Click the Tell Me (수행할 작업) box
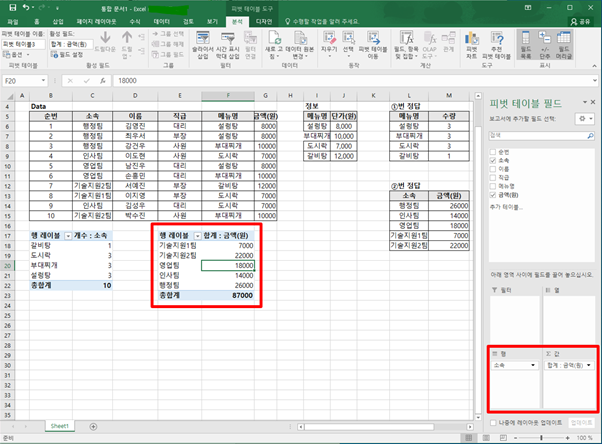 point(322,22)
